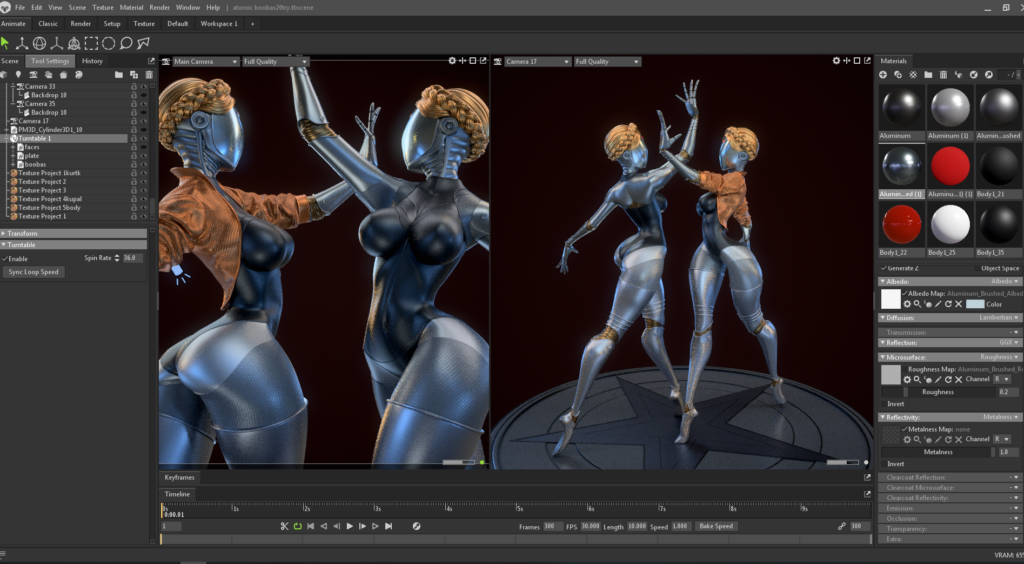
Task: Open the Render menu
Action: 159,7
